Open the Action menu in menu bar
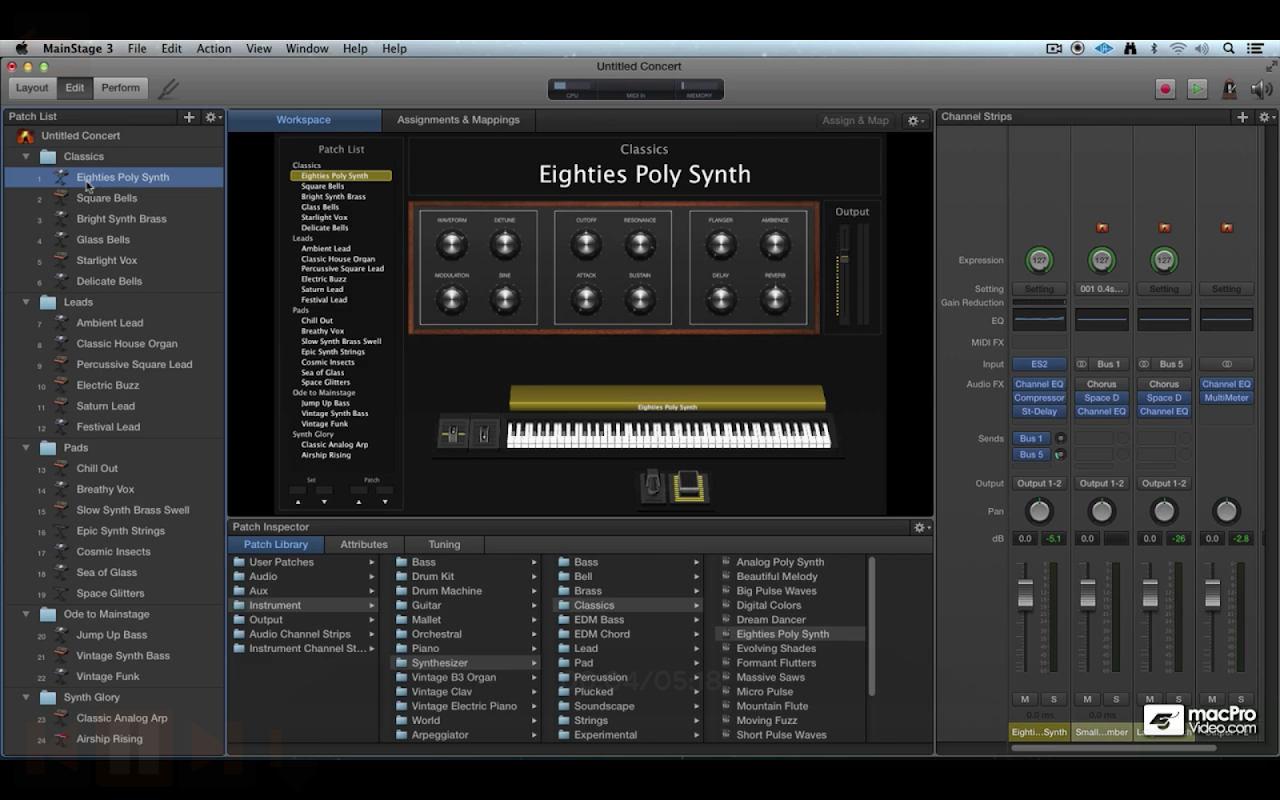The width and height of the screenshot is (1280, 800). click(213, 48)
